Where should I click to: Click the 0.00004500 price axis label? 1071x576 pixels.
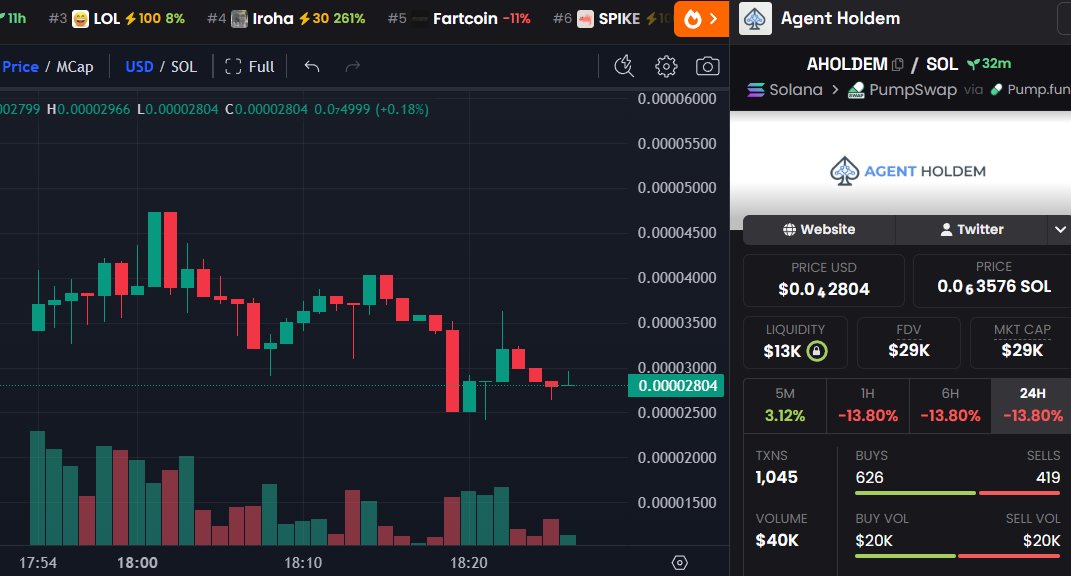677,232
